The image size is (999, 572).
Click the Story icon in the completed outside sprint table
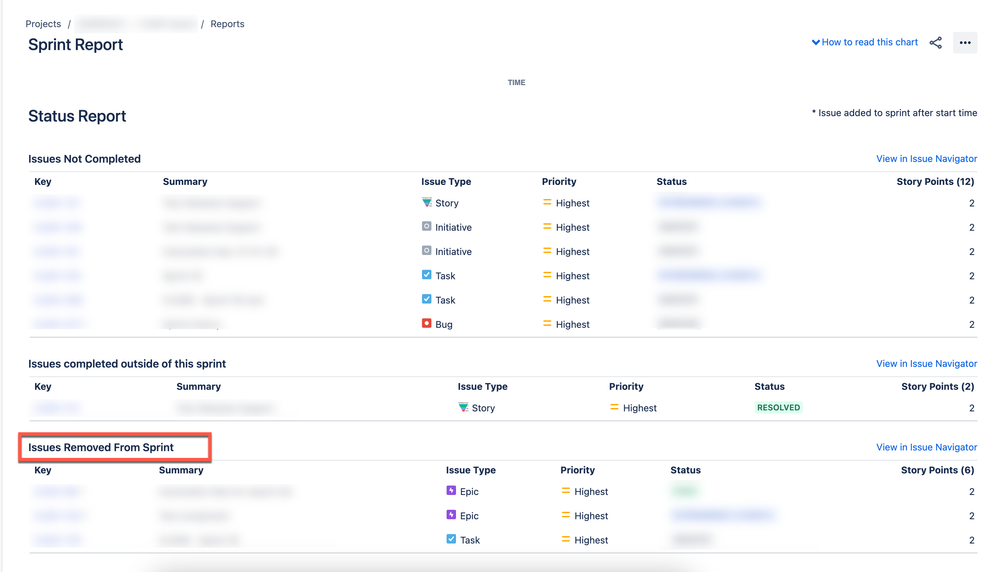(x=463, y=407)
